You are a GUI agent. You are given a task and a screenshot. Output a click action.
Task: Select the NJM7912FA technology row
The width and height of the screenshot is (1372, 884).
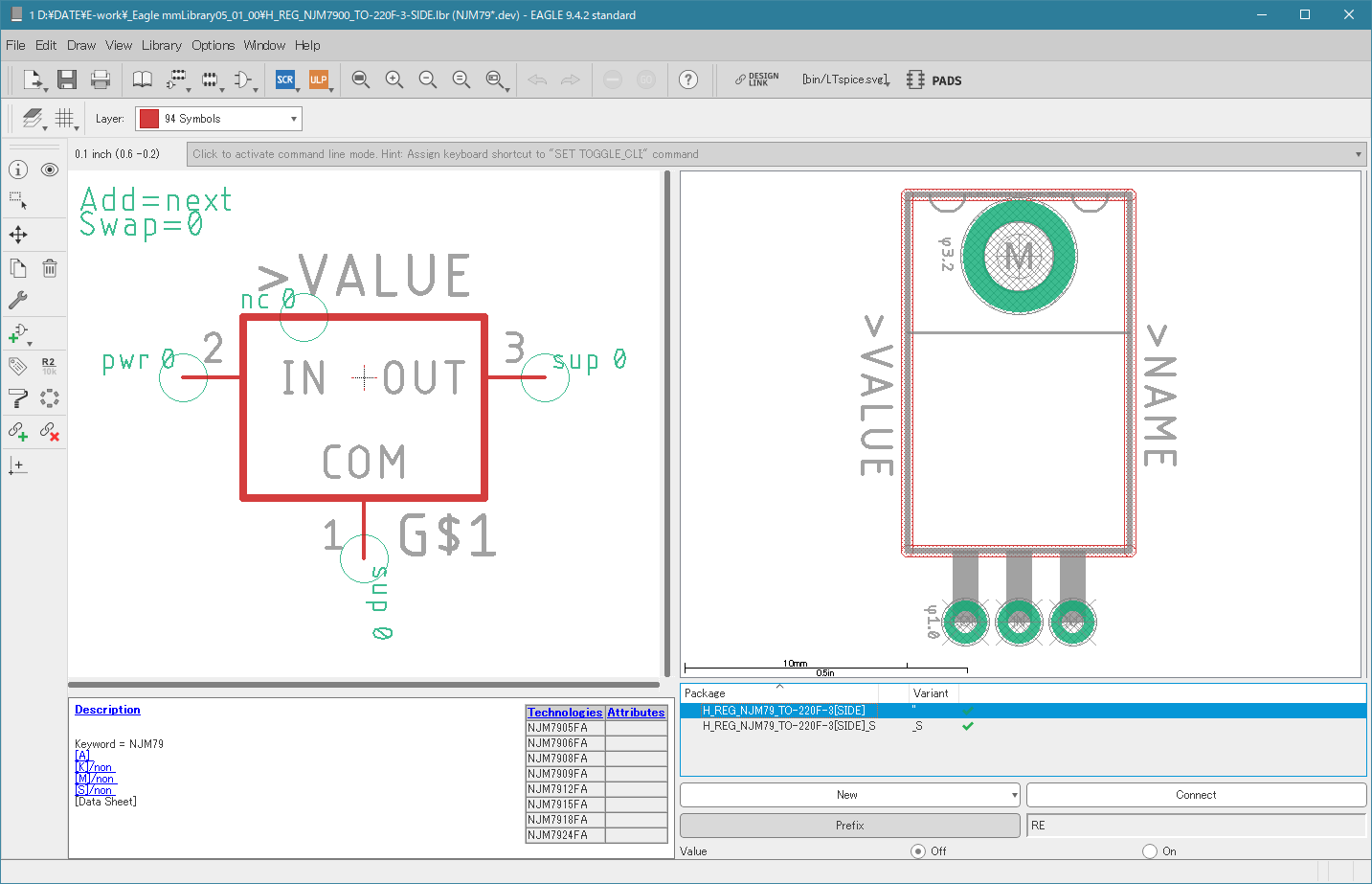(x=565, y=789)
